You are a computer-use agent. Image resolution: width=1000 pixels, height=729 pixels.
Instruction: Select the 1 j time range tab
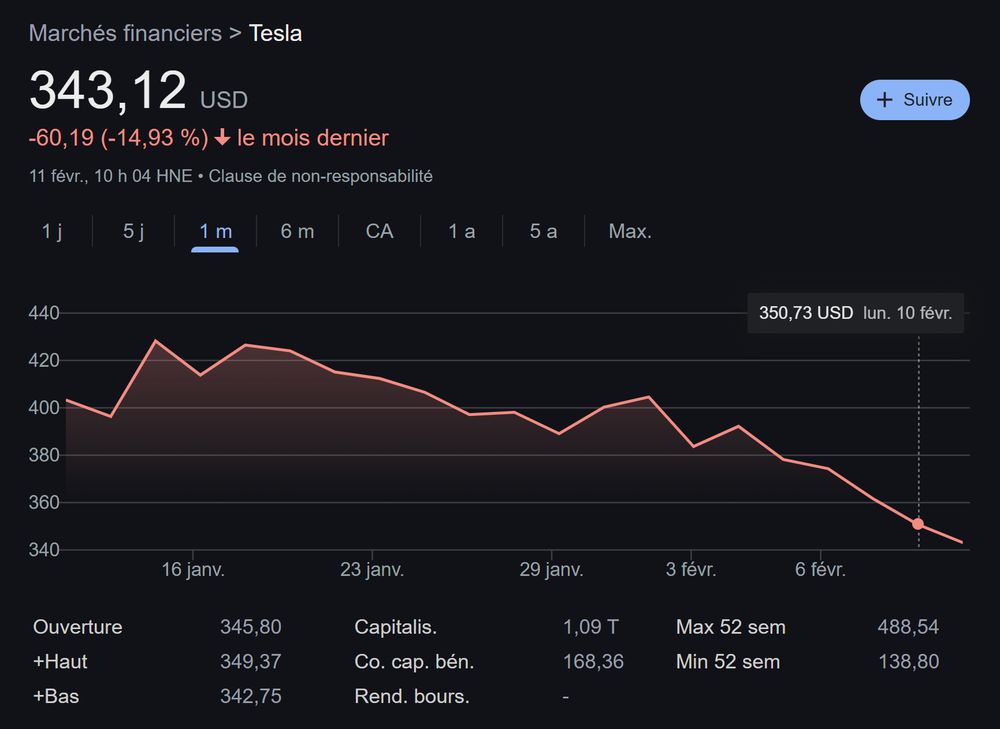pos(52,231)
